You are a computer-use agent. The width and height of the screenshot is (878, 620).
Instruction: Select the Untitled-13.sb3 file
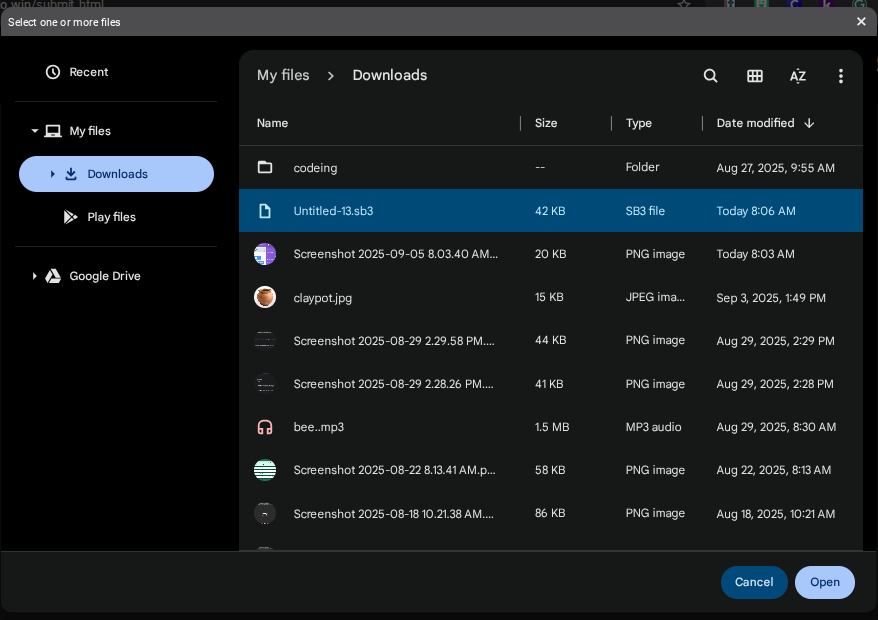click(x=333, y=211)
